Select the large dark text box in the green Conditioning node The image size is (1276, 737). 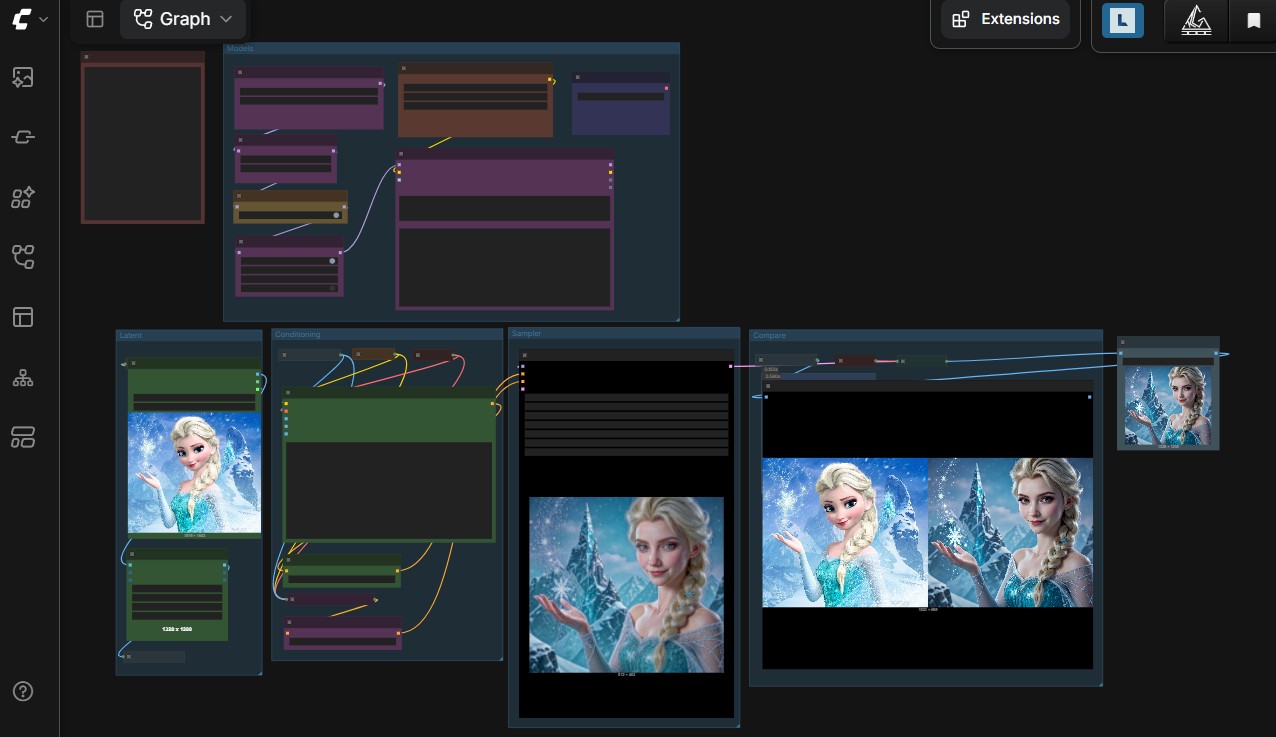click(x=389, y=490)
